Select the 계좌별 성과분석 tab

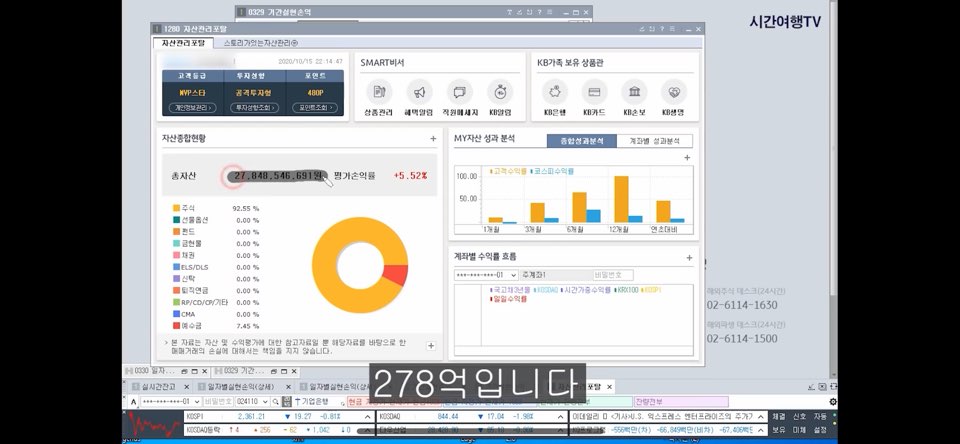coord(654,141)
